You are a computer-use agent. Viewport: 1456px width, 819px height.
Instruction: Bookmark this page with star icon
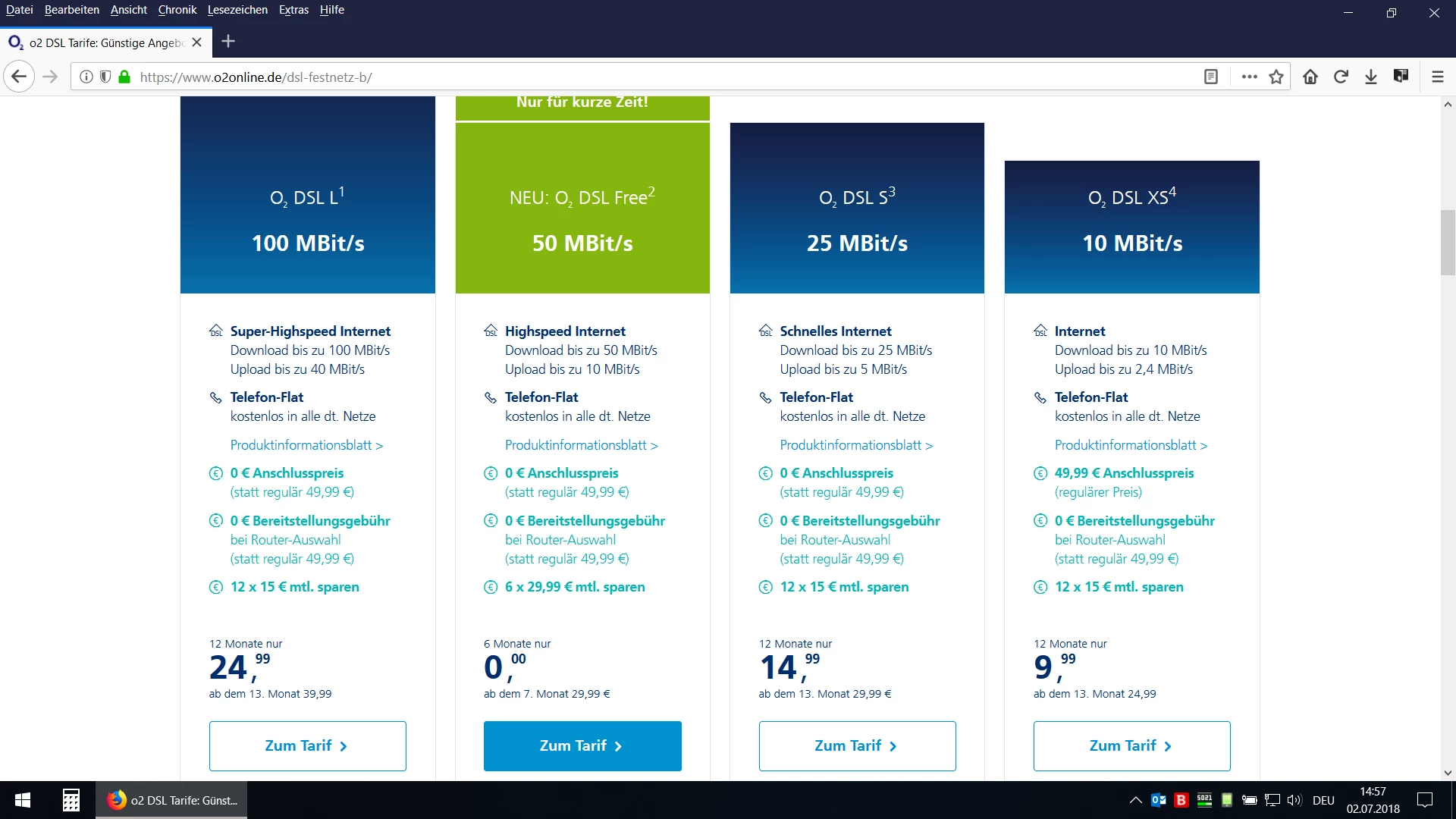pos(1276,77)
